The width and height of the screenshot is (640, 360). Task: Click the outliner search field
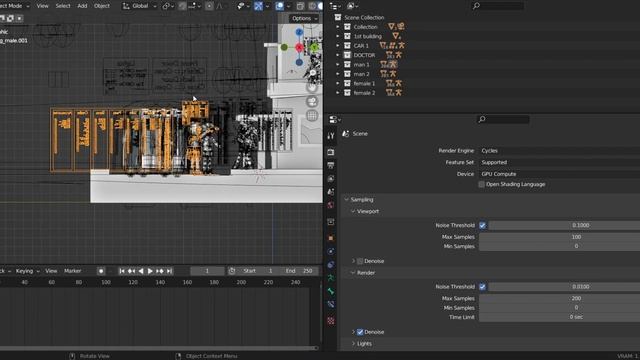tap(498, 6)
